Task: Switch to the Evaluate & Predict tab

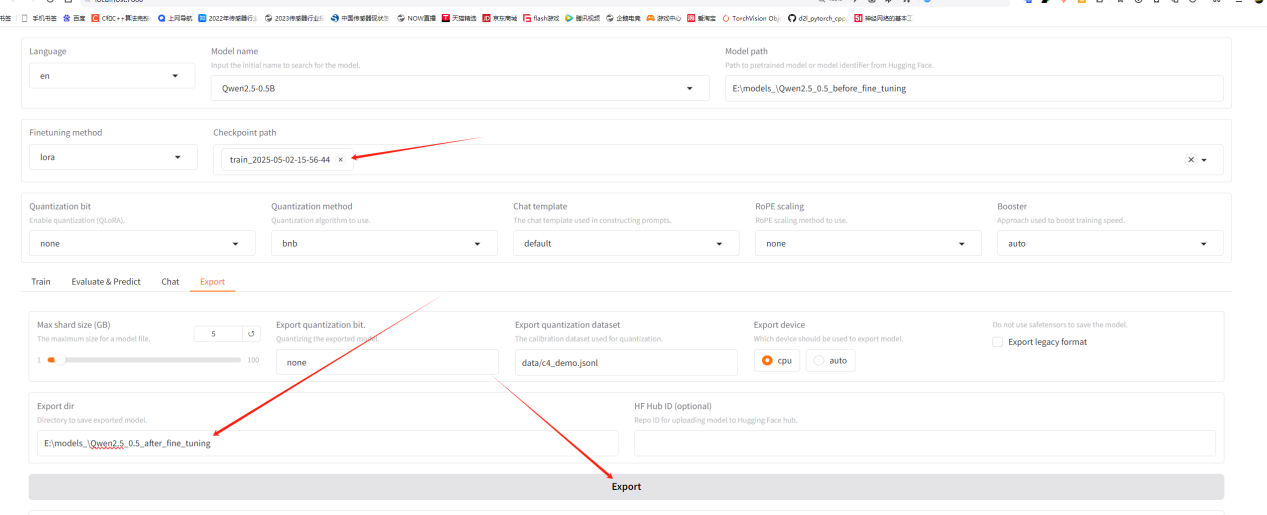Action: 106,282
